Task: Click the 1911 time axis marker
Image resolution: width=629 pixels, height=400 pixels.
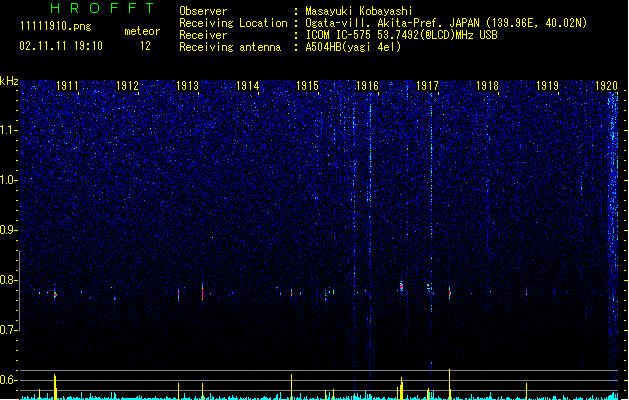Action: pos(67,85)
